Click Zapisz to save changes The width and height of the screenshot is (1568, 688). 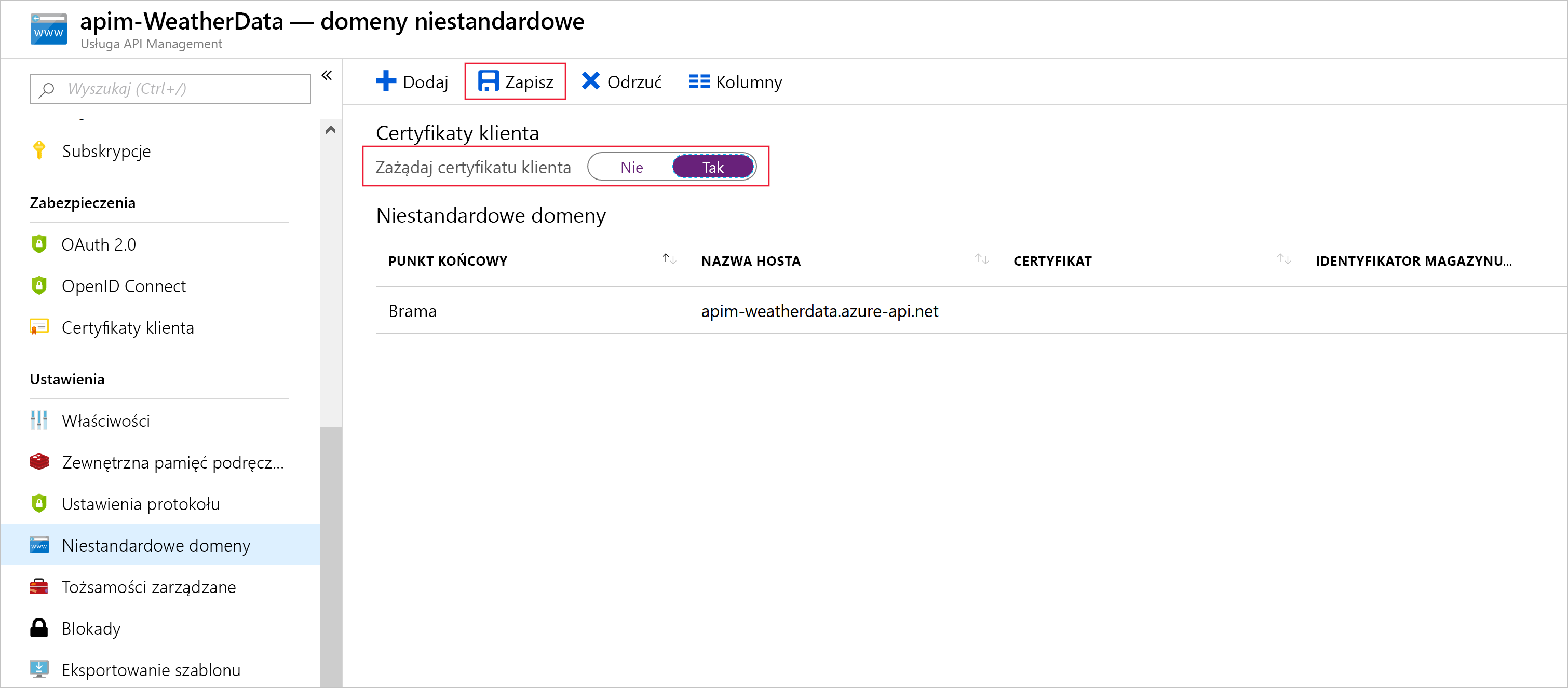(515, 81)
